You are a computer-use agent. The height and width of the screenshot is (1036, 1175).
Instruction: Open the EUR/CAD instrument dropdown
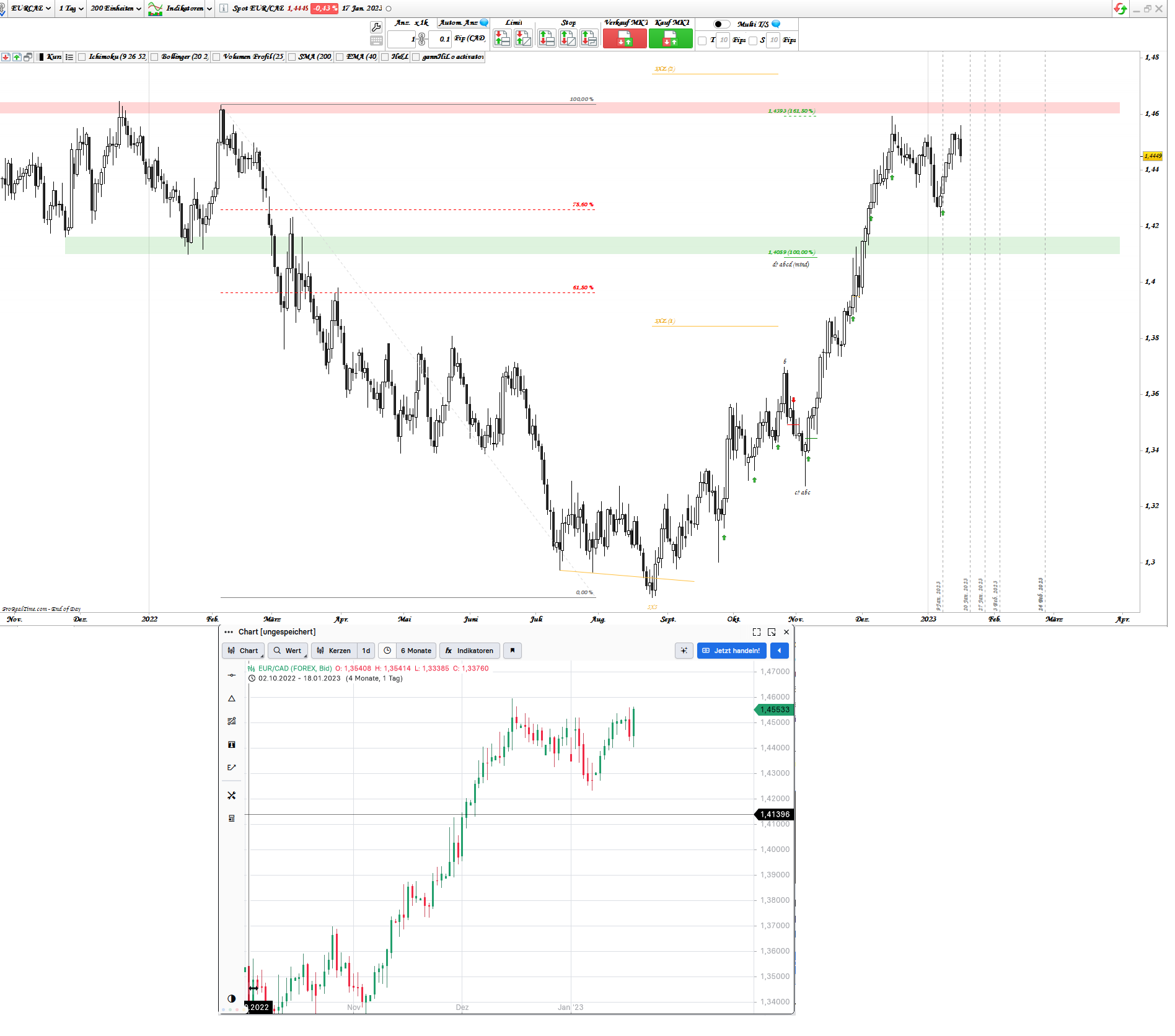[28, 9]
